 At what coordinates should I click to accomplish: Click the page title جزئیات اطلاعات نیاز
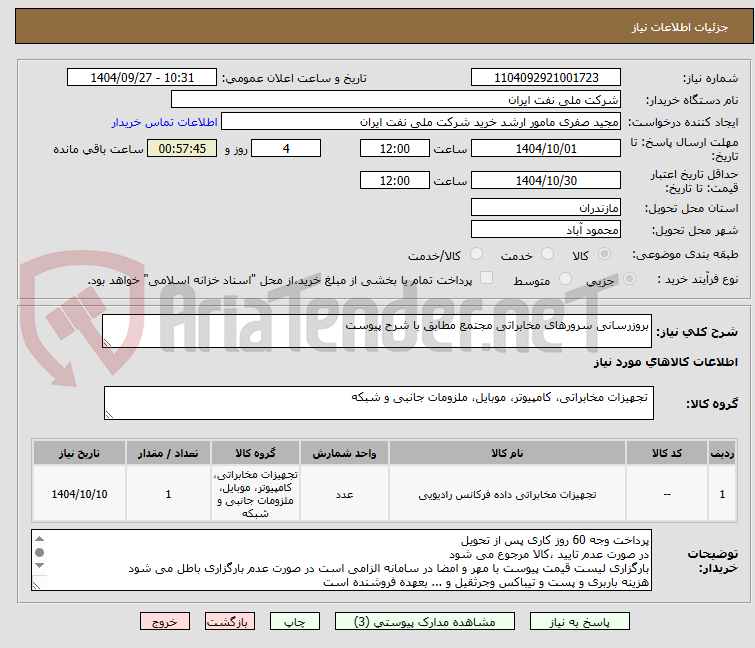pyautogui.click(x=679, y=27)
